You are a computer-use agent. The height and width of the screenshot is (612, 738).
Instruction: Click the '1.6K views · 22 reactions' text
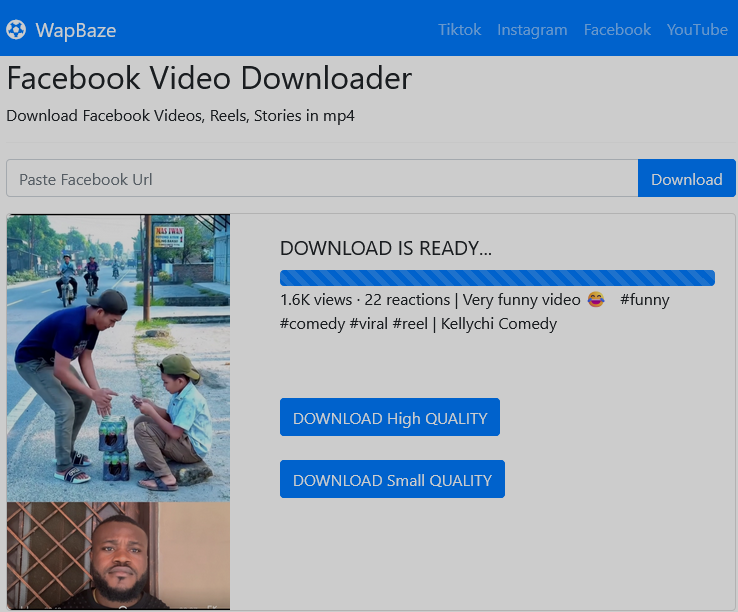tap(365, 299)
